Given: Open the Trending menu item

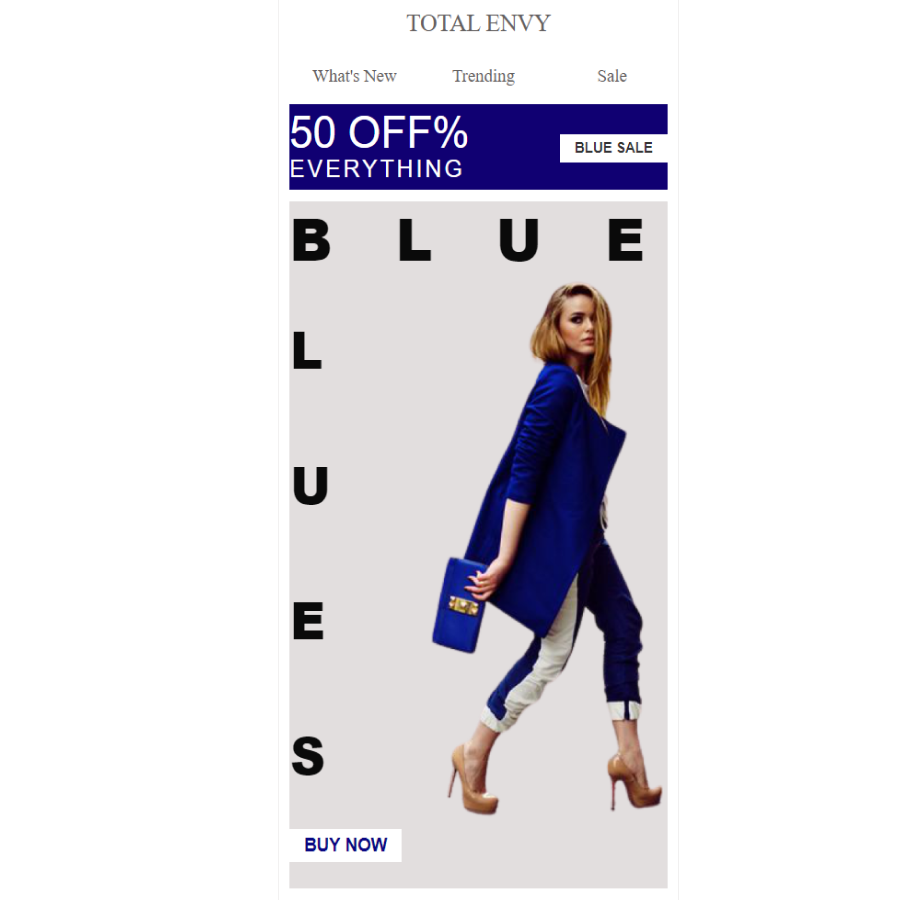Looking at the screenshot, I should (x=483, y=76).
